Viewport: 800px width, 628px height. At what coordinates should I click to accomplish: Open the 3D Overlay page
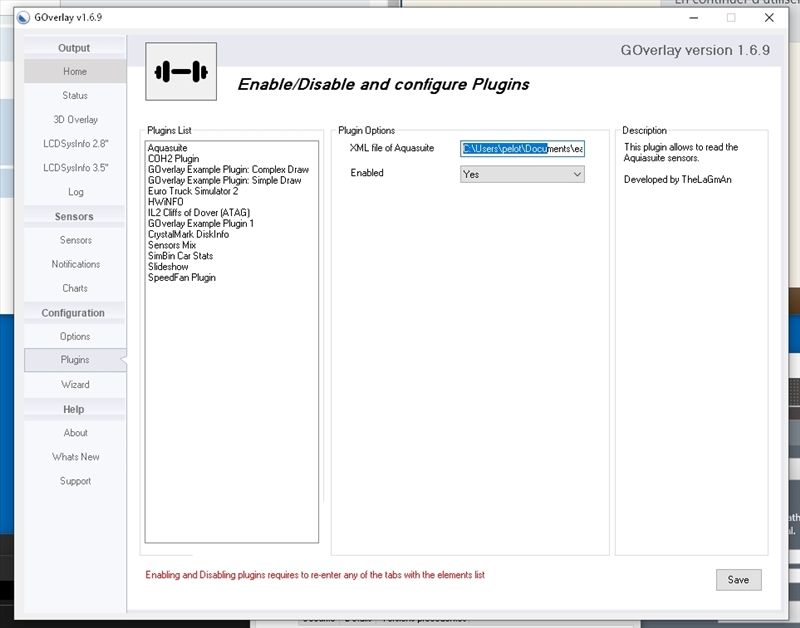point(74,119)
